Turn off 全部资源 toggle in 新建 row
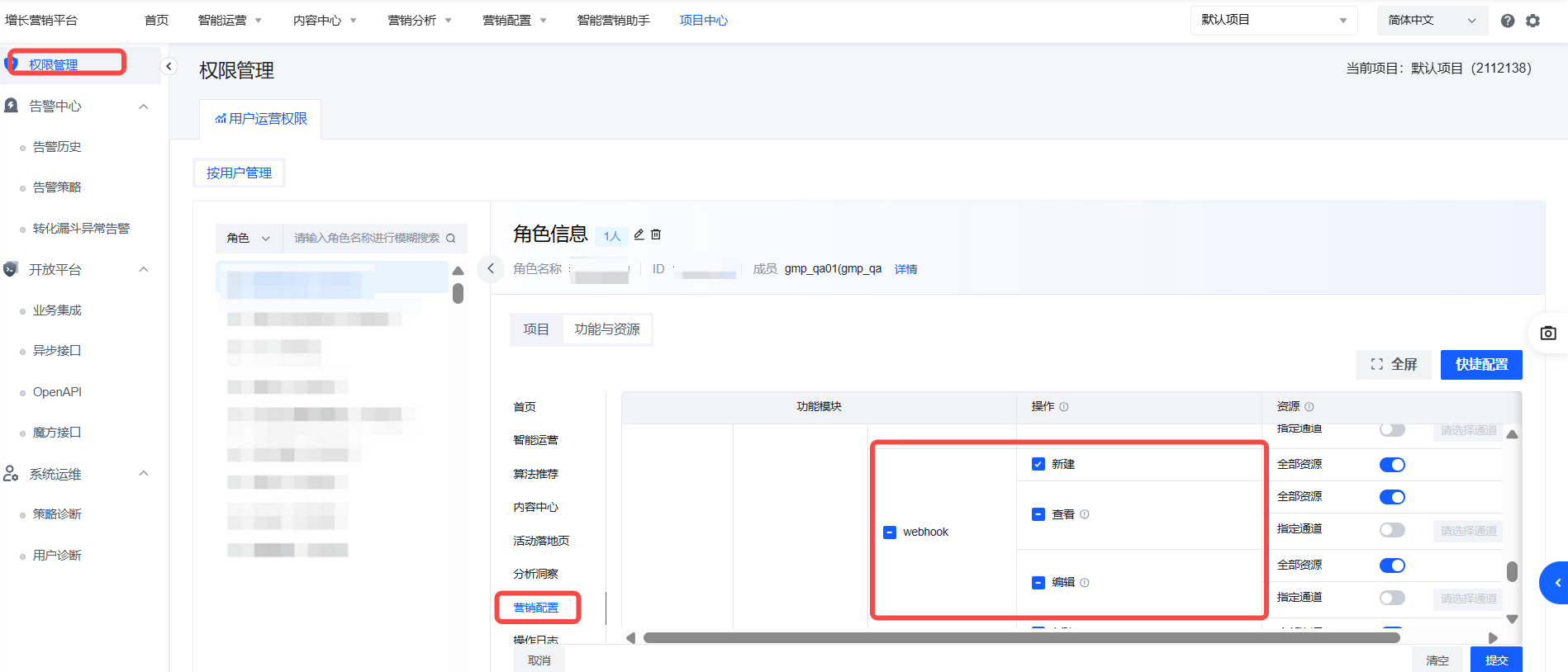This screenshot has width=1568, height=672. 1392,465
